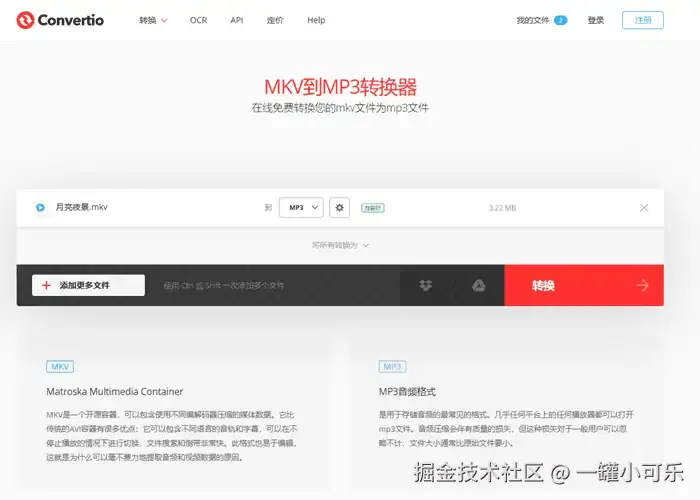Add files from Dropbox icon

(426, 285)
